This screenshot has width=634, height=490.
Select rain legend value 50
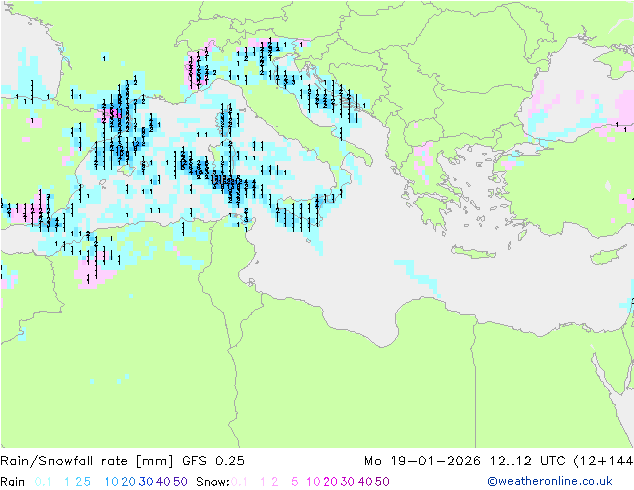tap(180, 482)
